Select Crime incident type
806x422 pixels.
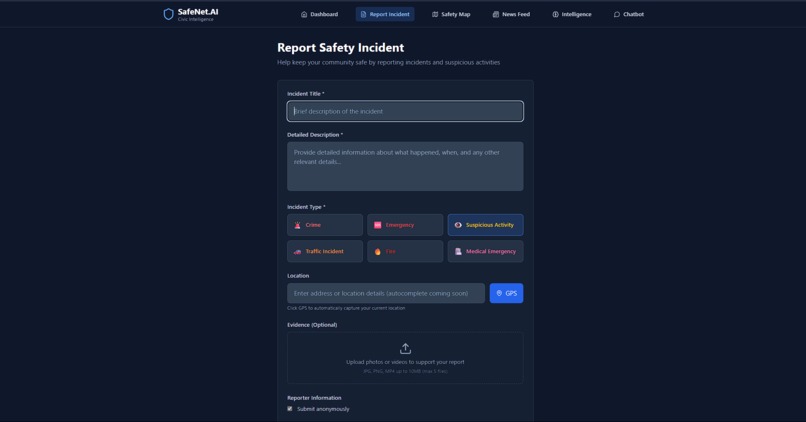pos(325,225)
